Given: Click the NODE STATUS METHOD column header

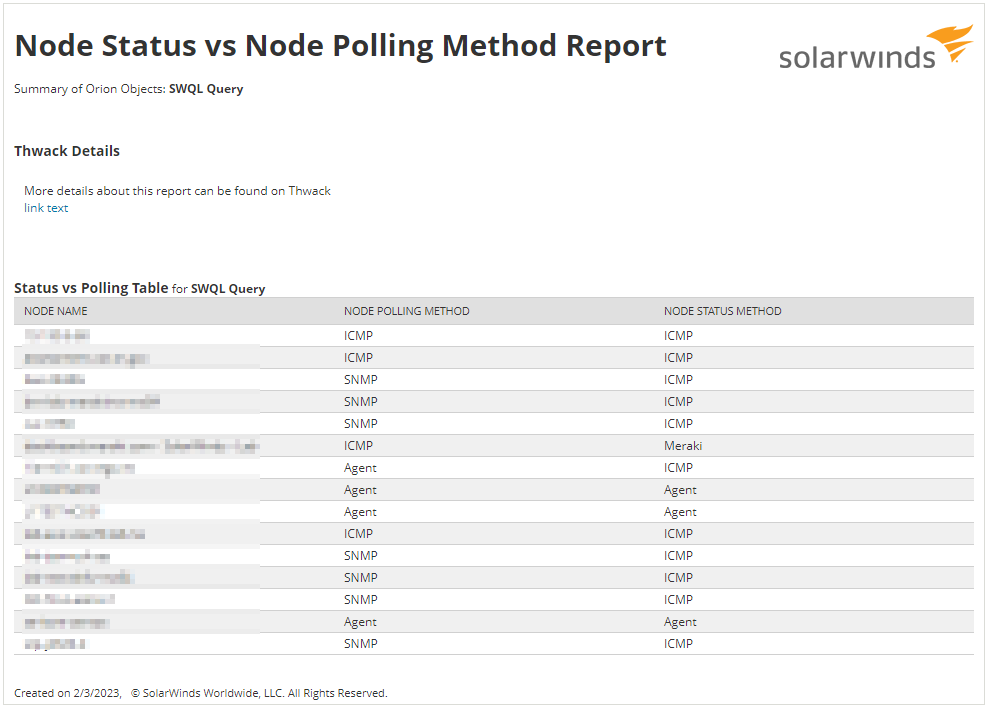Looking at the screenshot, I should coord(722,311).
